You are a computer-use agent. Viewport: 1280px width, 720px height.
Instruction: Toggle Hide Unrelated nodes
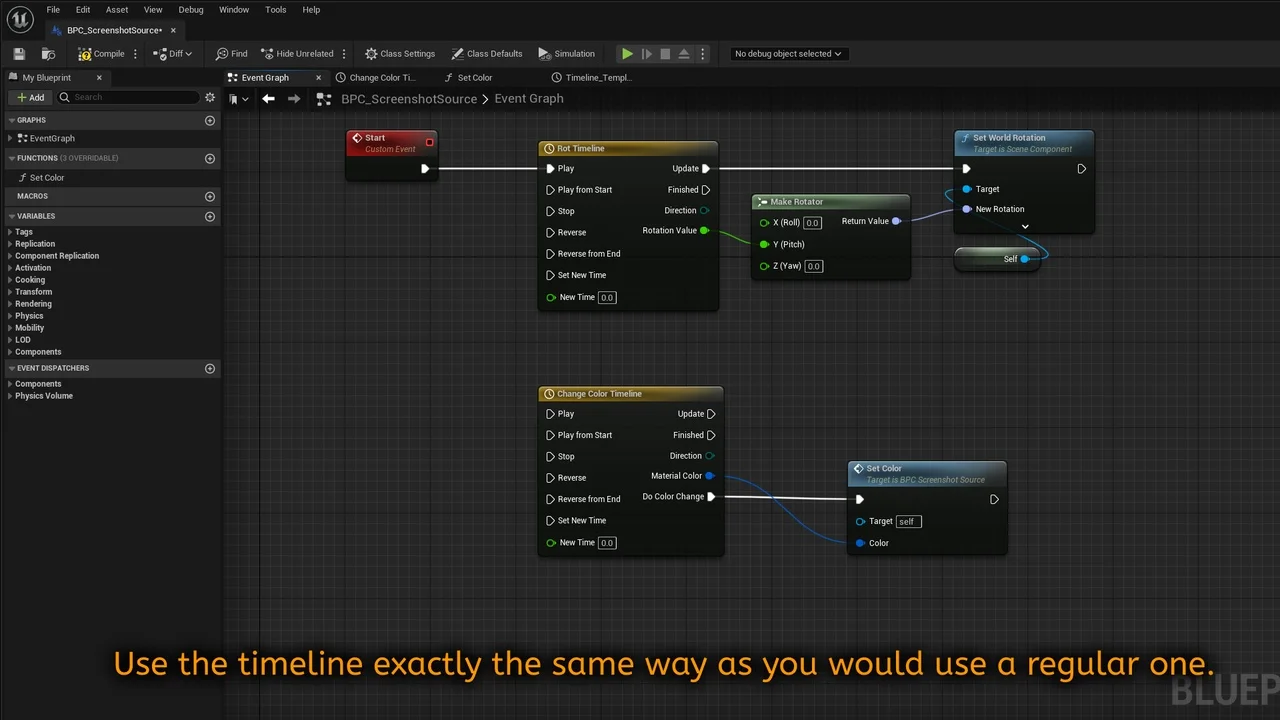coord(297,54)
